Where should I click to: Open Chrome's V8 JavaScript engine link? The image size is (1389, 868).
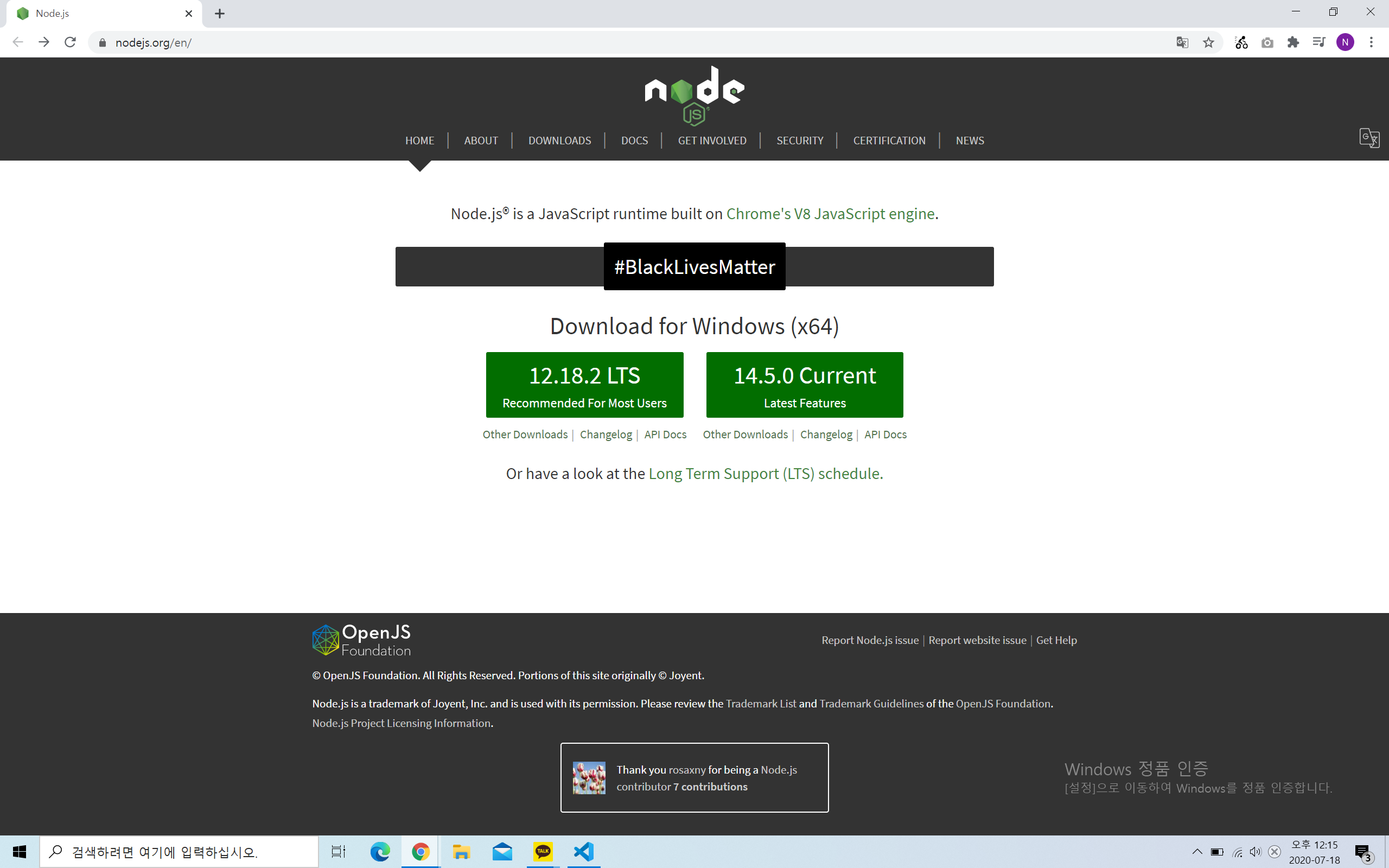830,214
